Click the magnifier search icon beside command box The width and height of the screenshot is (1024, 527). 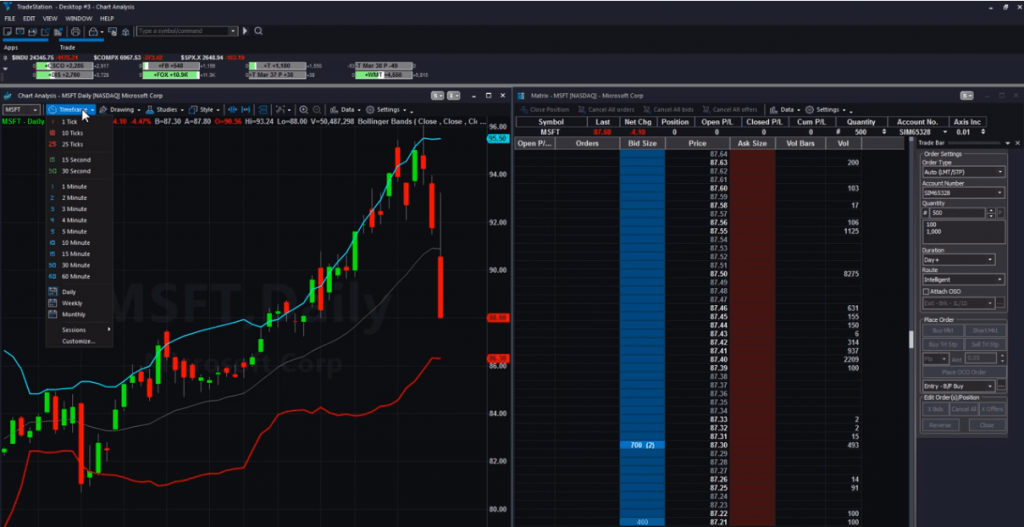[259, 31]
